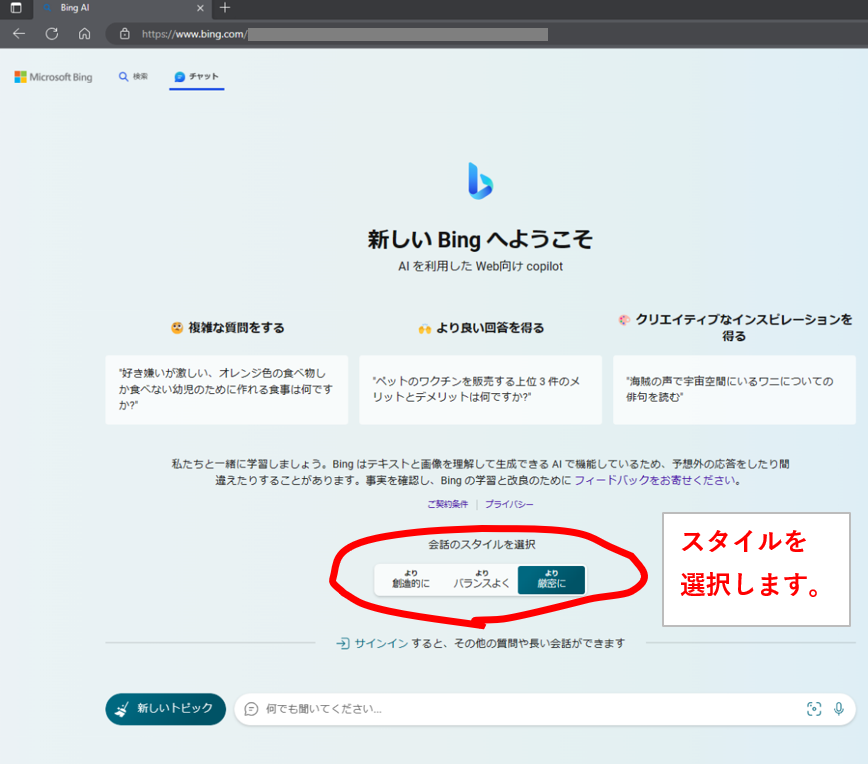Open the tab actions icon at top-left
This screenshot has height=764, width=868.
(x=16, y=8)
